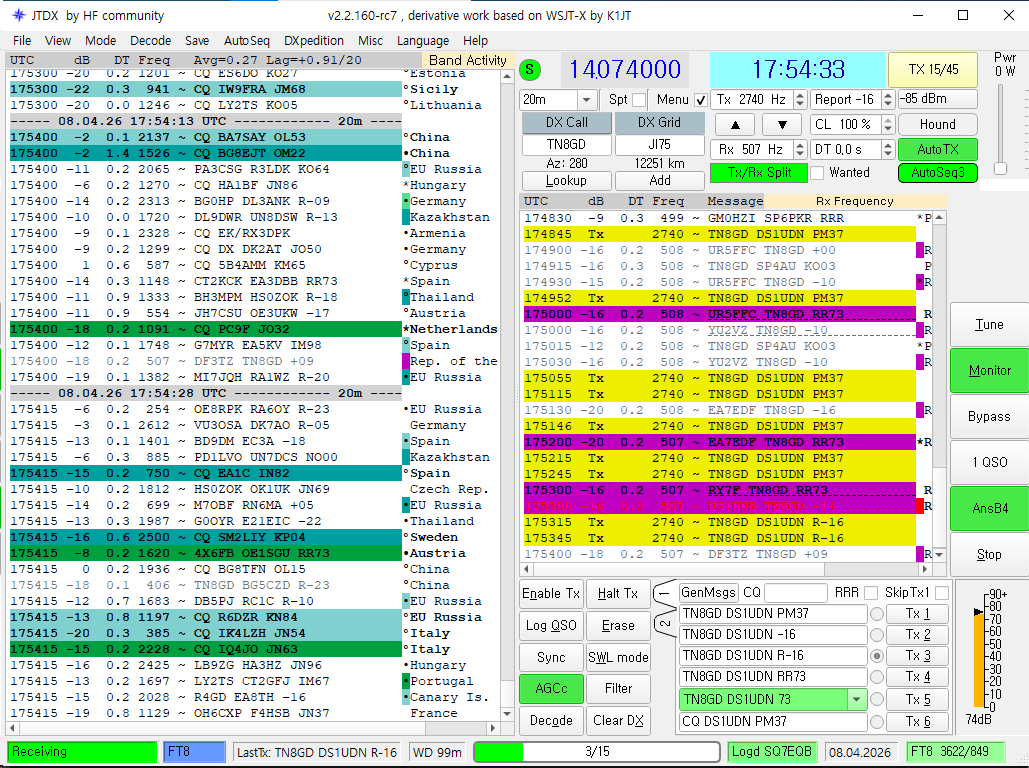Open the DXpedition menu
The image size is (1029, 768).
pos(314,41)
